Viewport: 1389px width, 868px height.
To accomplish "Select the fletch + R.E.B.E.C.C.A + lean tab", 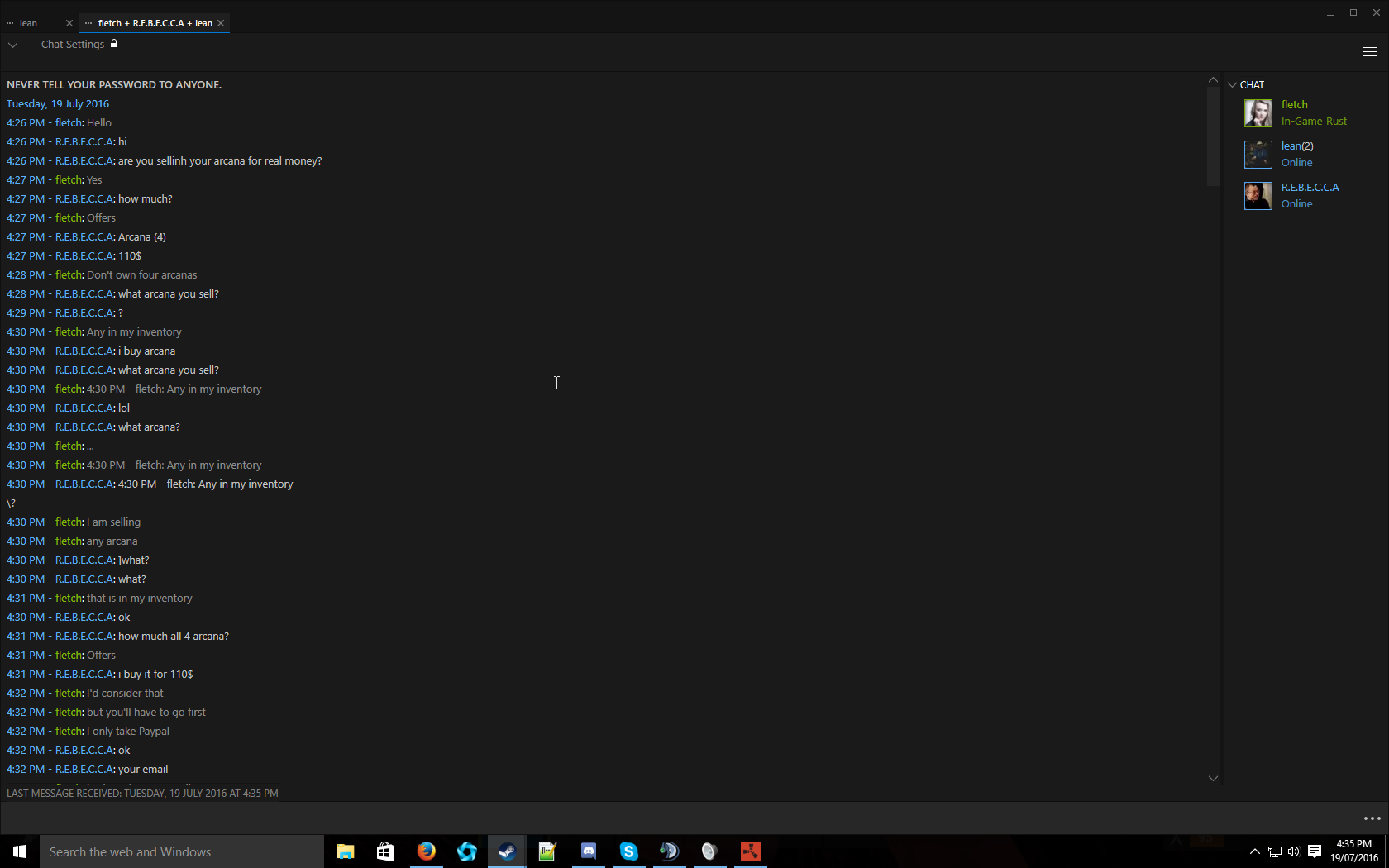I will coord(155,23).
